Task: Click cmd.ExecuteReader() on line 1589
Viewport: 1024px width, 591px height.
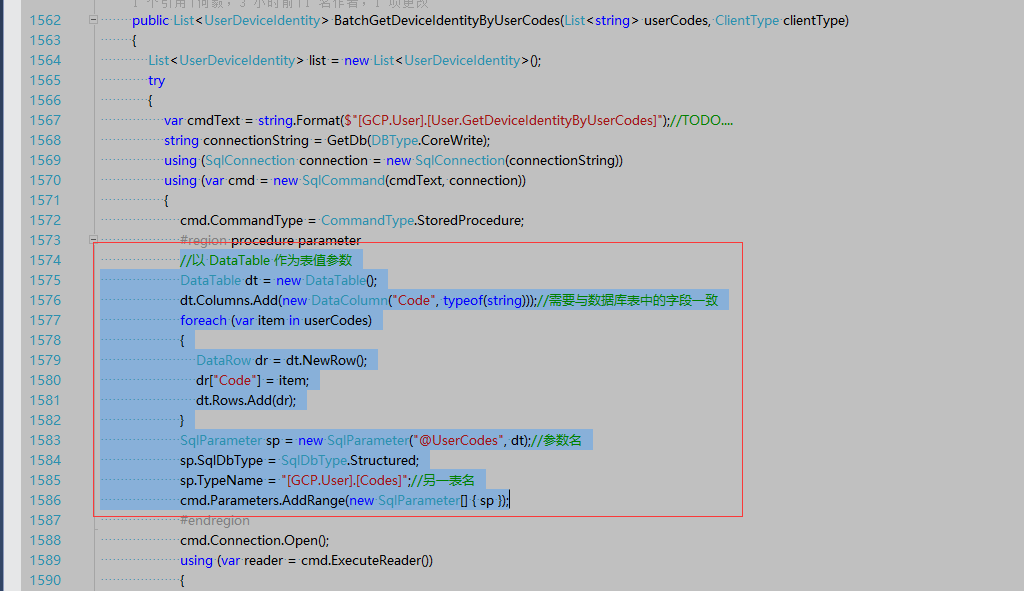Action: coord(367,560)
